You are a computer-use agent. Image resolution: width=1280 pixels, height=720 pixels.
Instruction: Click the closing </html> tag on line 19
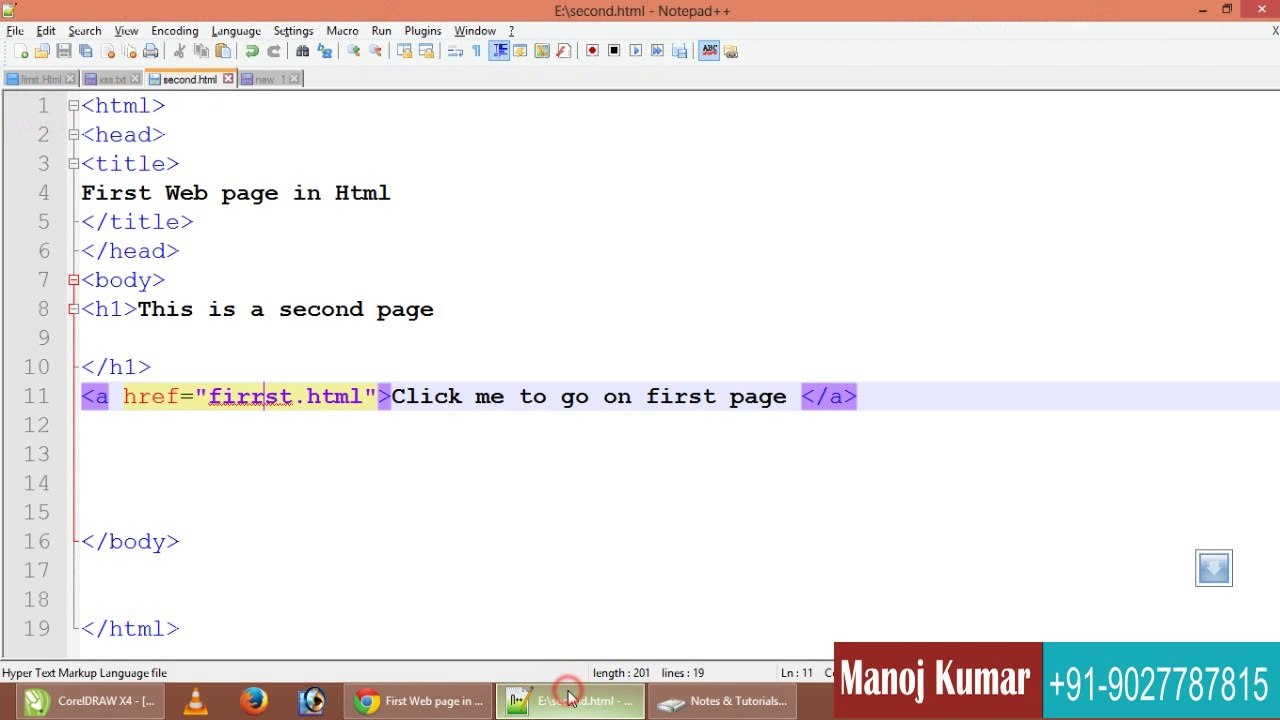130,628
